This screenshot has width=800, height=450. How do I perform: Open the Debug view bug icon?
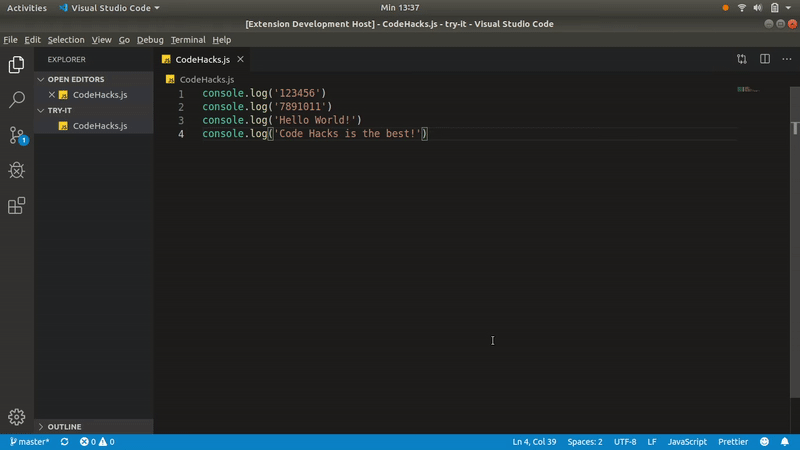tap(16, 170)
